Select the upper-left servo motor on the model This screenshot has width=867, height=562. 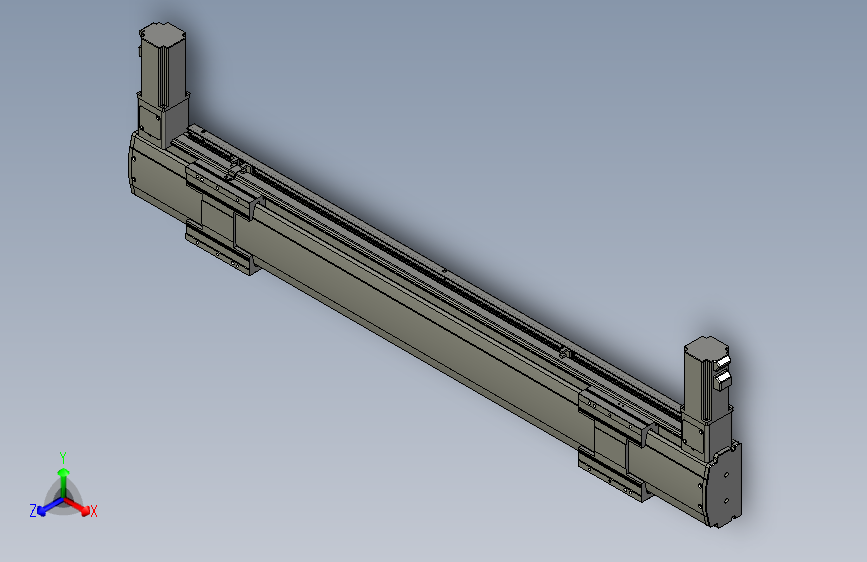pos(162,65)
